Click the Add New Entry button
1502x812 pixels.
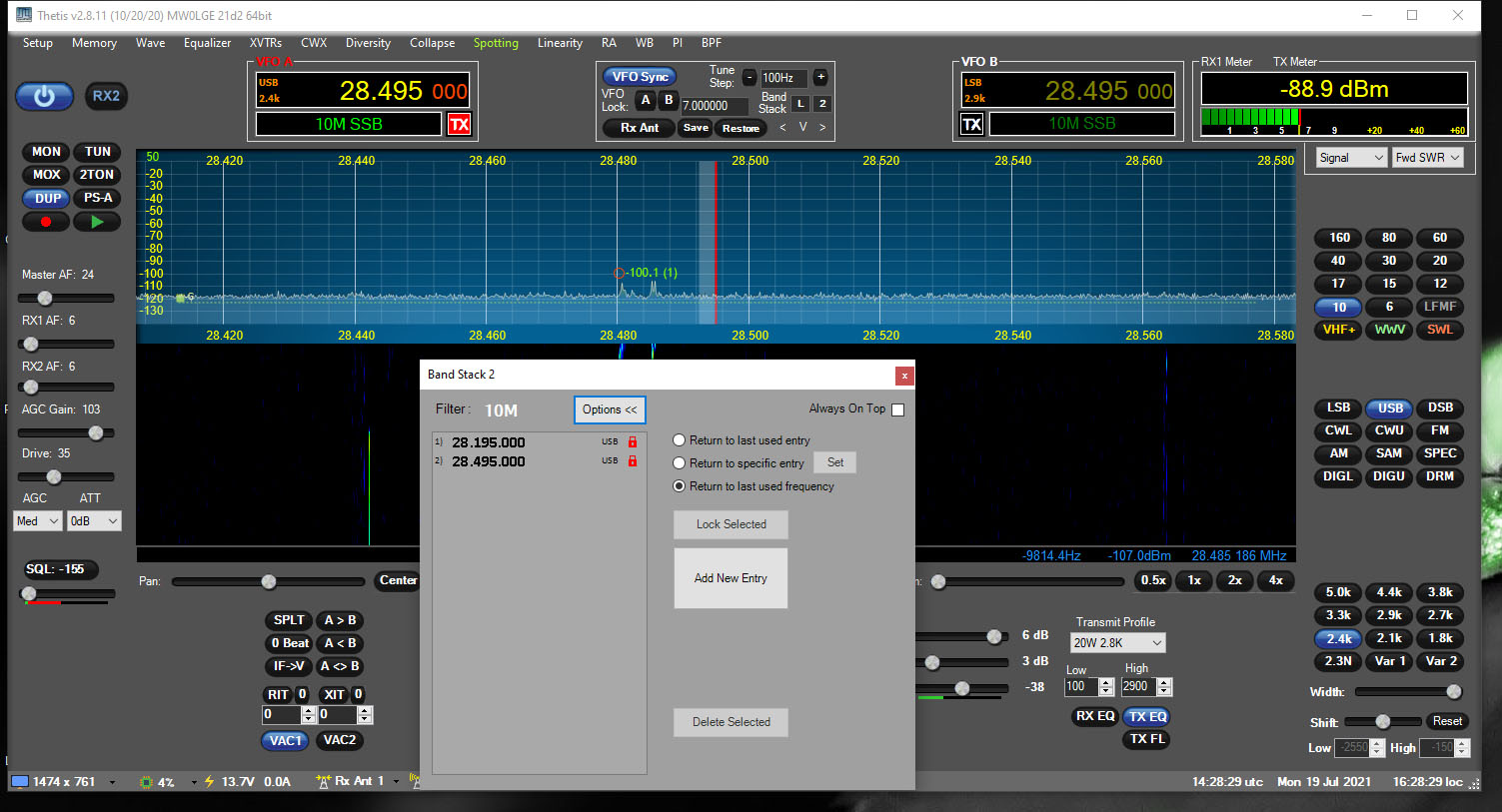[x=731, y=578]
